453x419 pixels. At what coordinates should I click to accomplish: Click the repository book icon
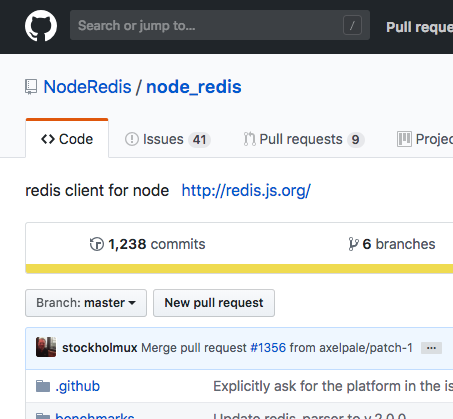(x=31, y=87)
